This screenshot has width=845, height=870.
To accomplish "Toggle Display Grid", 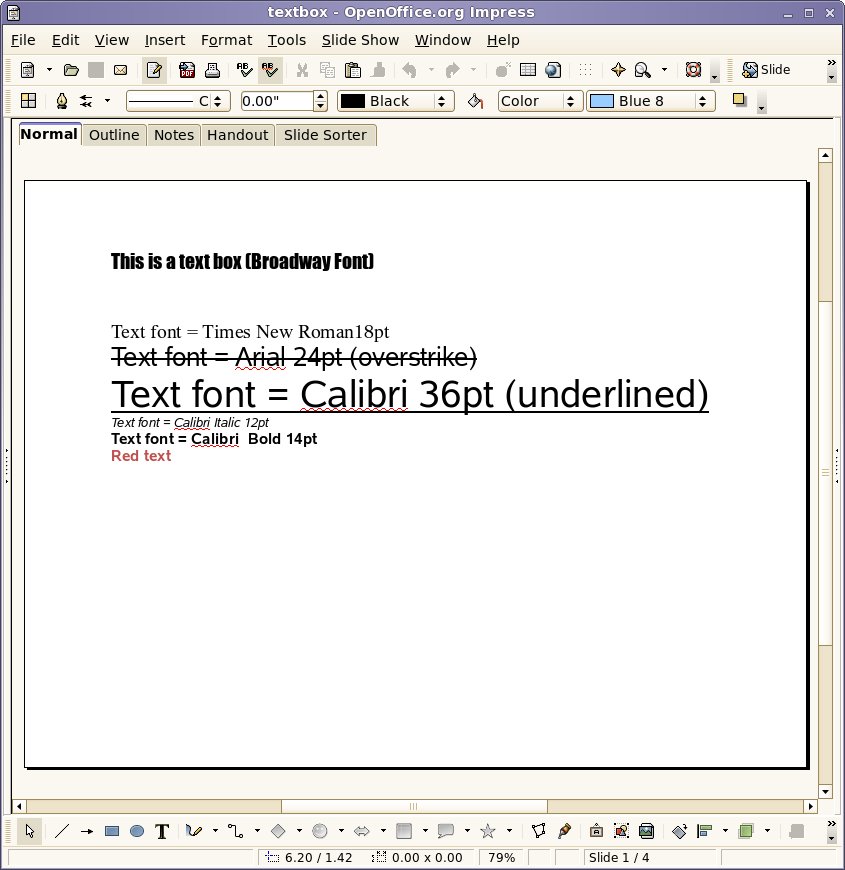I will pyautogui.click(x=585, y=70).
